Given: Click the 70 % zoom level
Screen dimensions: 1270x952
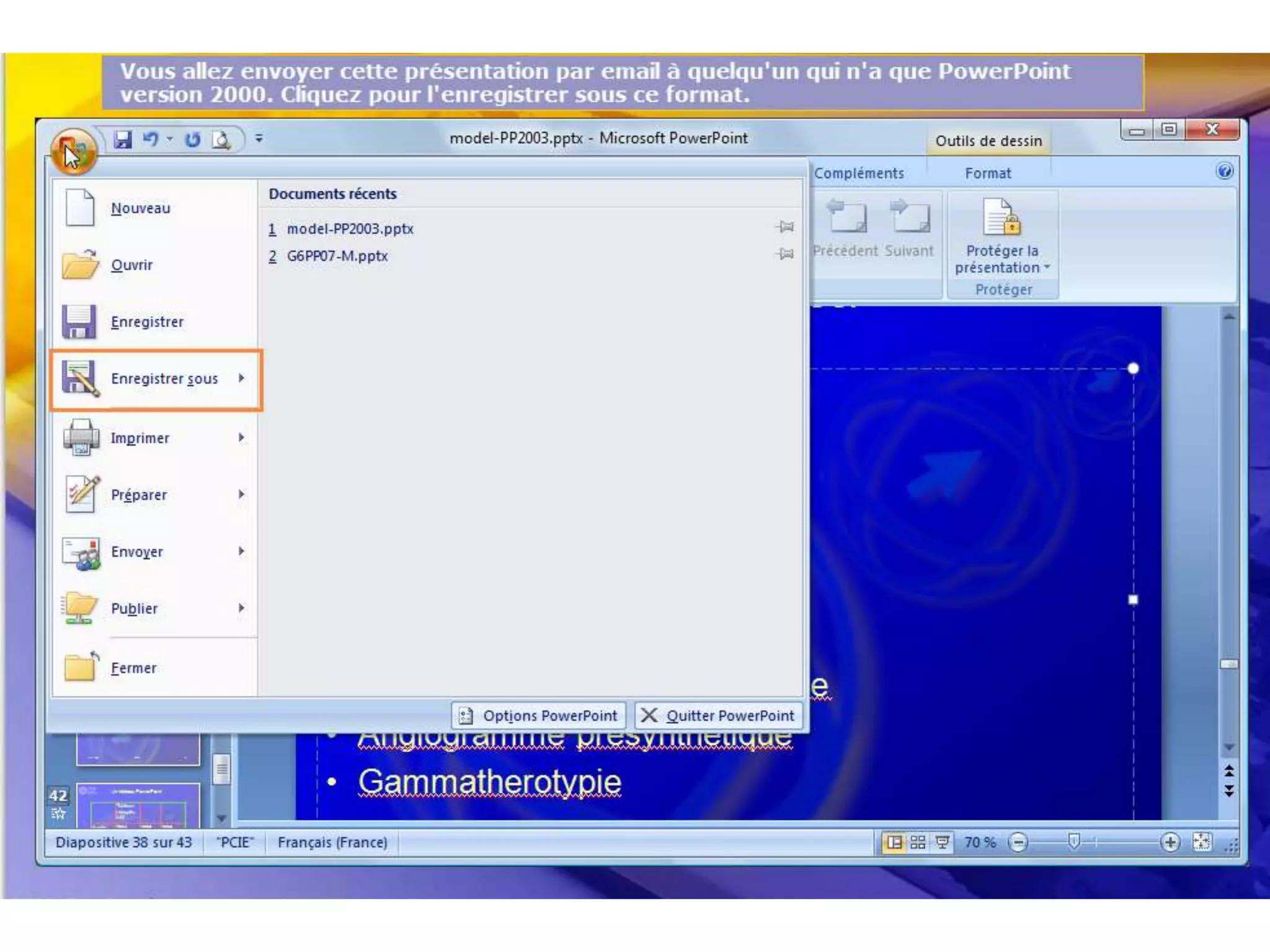Looking at the screenshot, I should click(x=980, y=842).
